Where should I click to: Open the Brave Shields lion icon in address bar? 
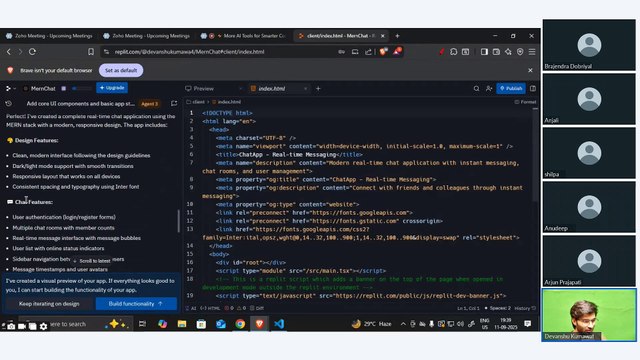383,51
